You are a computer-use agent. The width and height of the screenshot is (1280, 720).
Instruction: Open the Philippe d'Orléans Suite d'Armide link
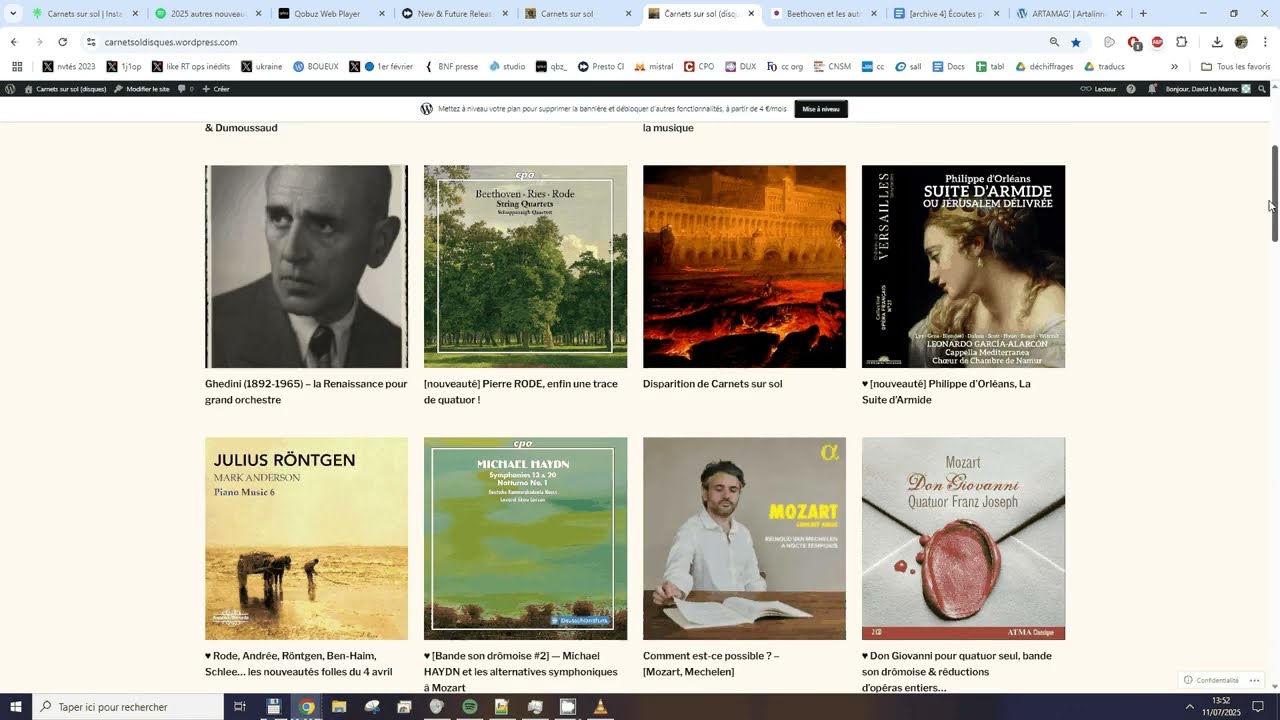pyautogui.click(x=946, y=392)
